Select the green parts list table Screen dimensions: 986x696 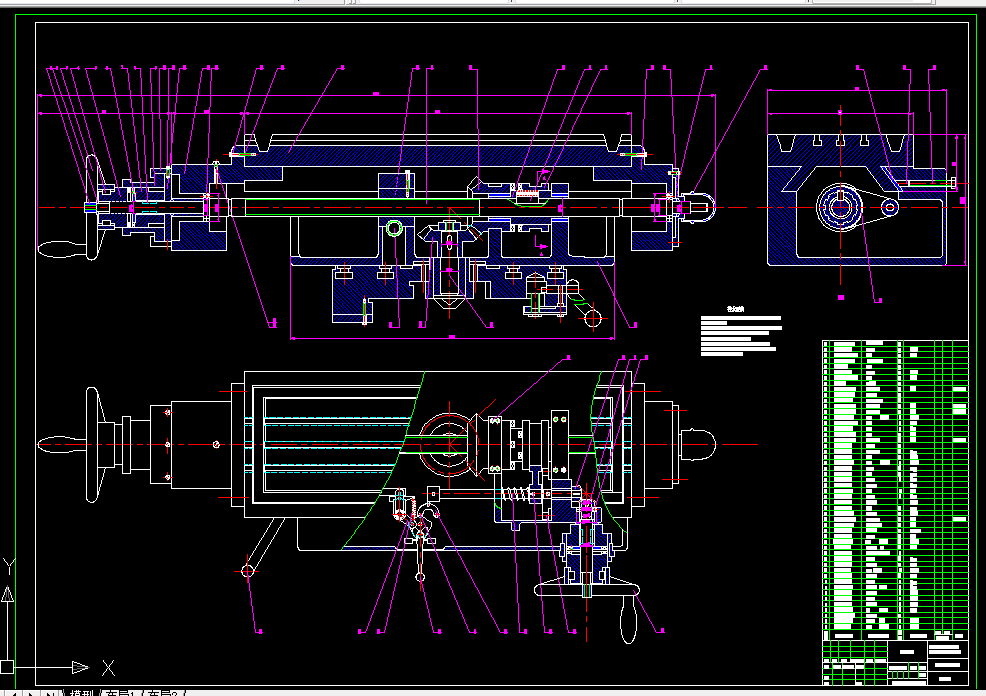[x=895, y=490]
